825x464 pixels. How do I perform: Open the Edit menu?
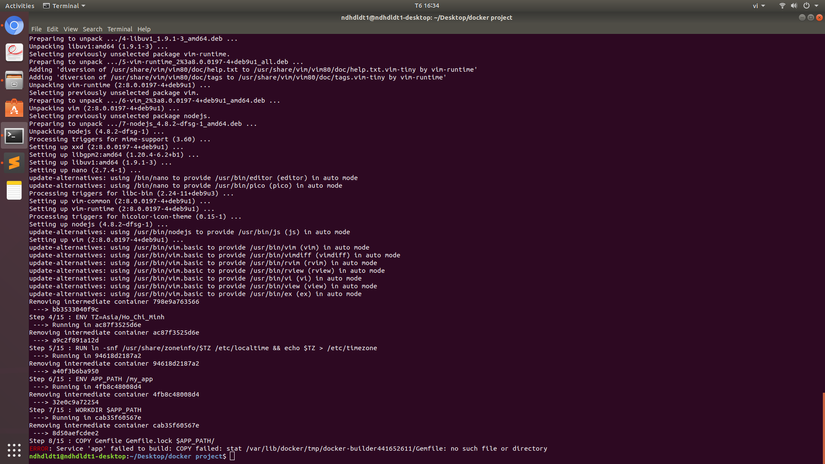click(52, 29)
